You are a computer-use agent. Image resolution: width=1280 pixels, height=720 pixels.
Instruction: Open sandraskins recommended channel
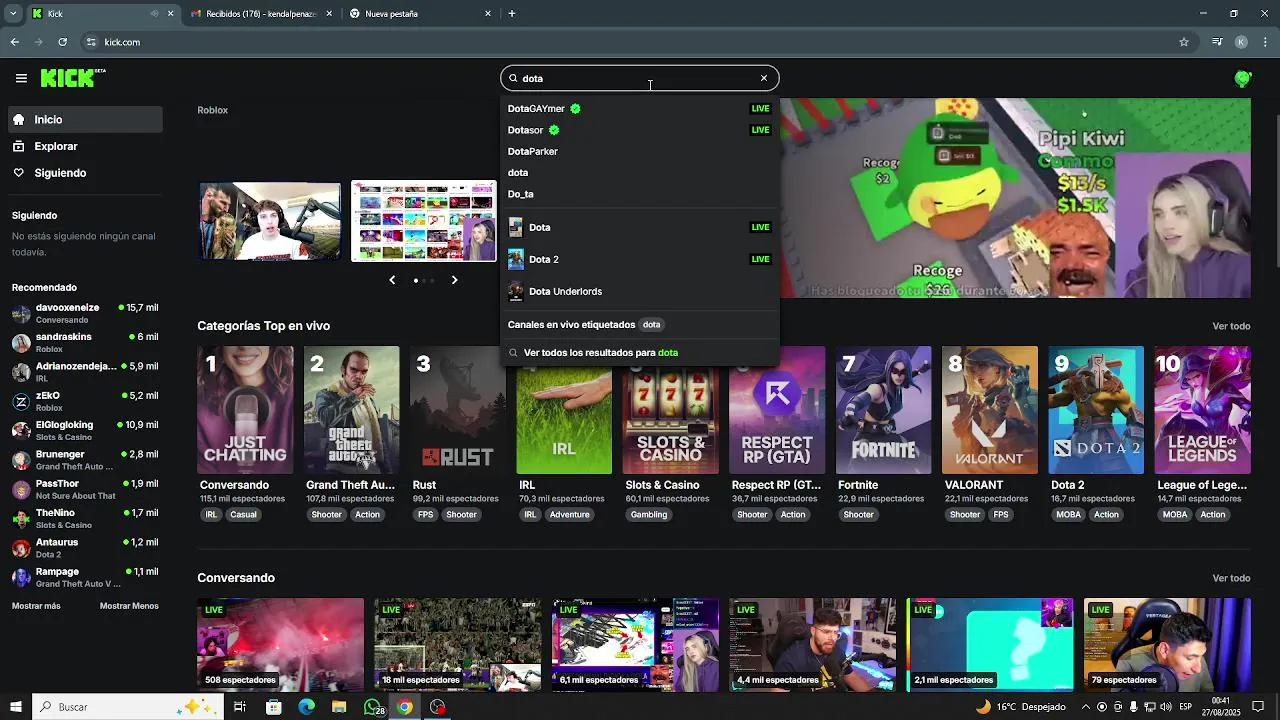click(x=85, y=343)
